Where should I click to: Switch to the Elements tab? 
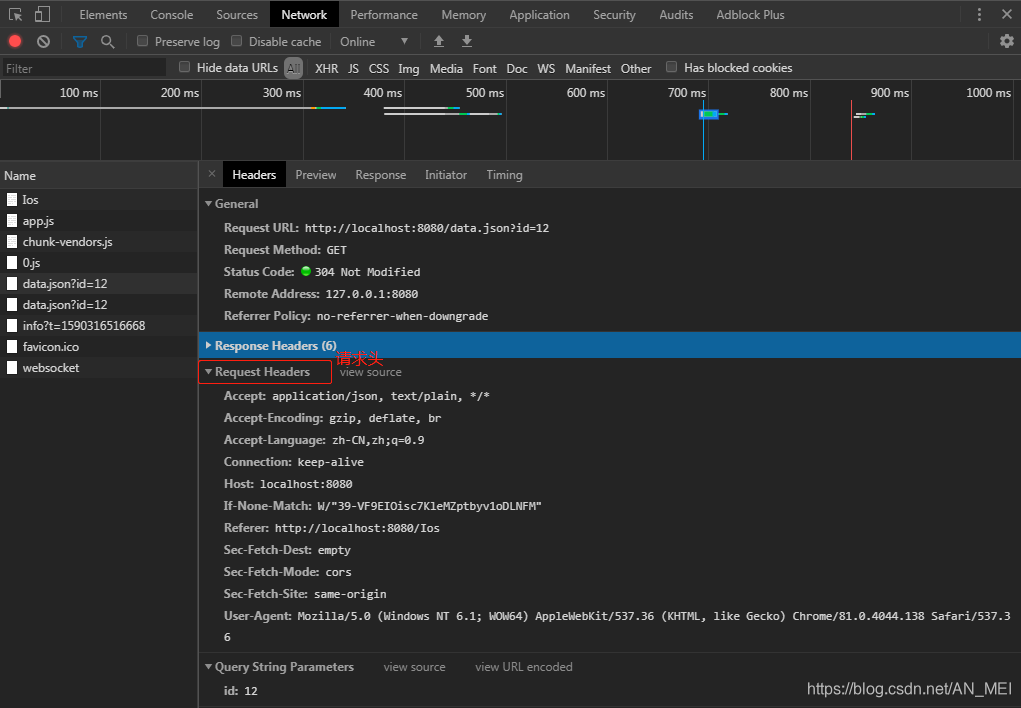tap(104, 14)
